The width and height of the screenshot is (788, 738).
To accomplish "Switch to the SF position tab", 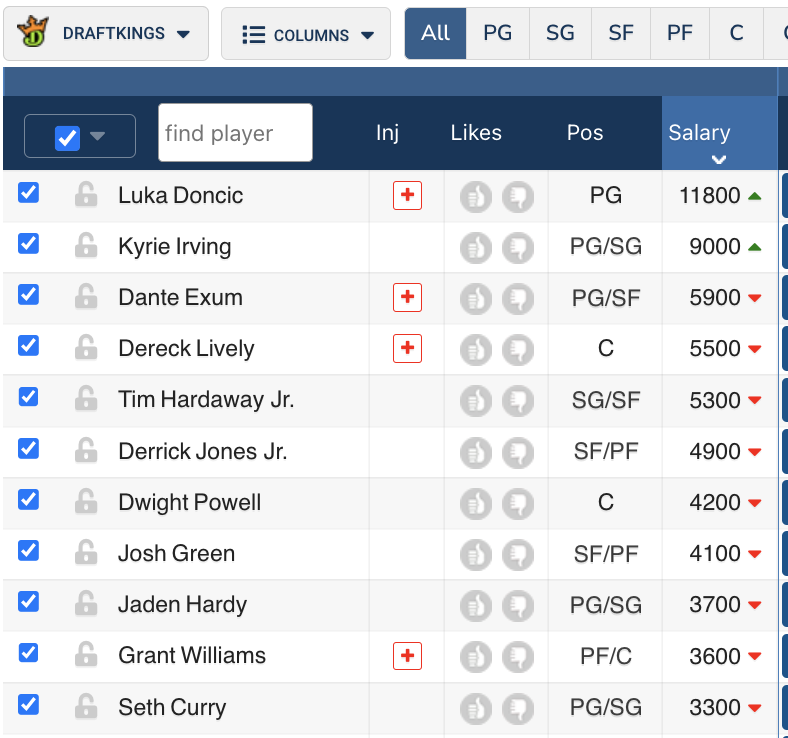I will 621,33.
